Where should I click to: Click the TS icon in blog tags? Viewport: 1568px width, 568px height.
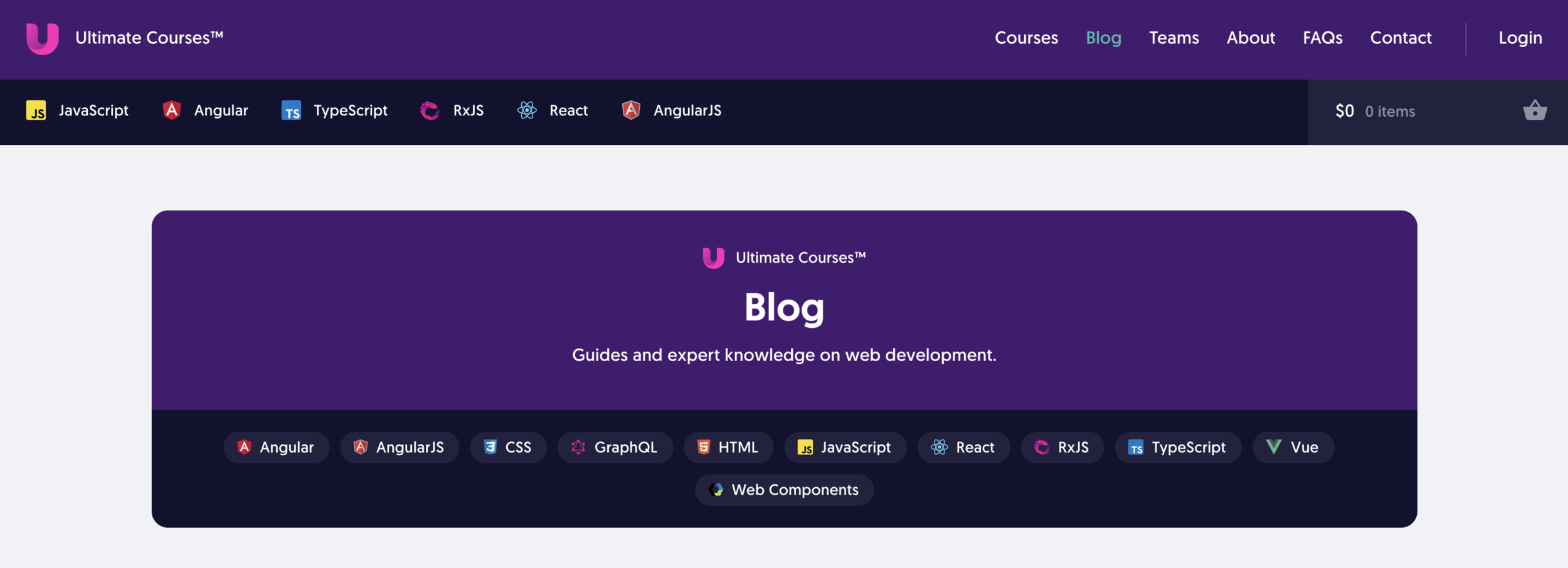1136,447
